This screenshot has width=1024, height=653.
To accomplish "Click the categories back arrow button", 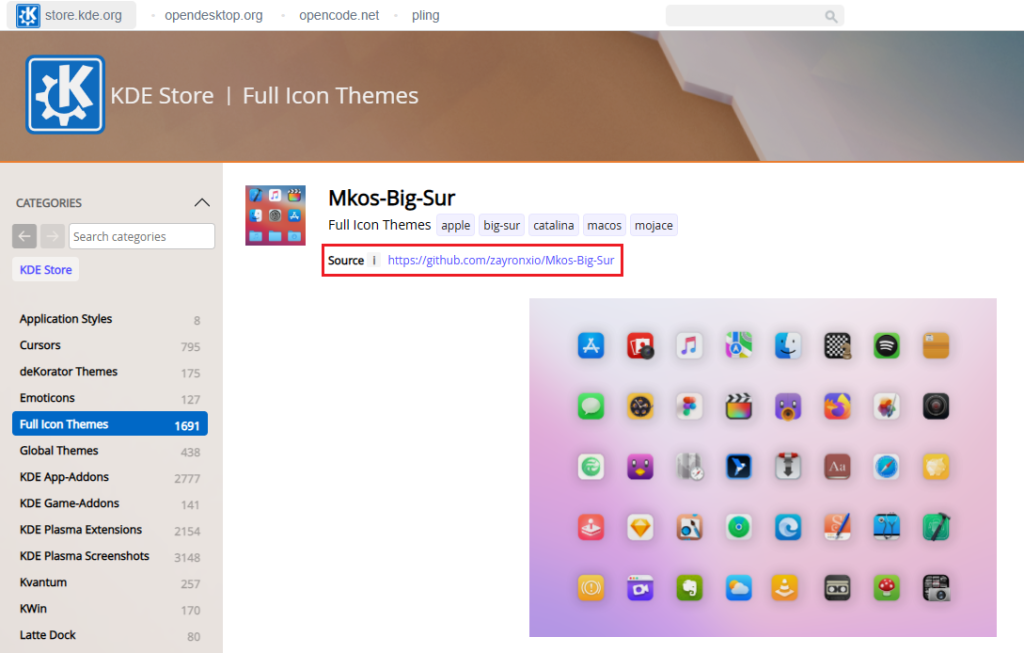I will (x=24, y=236).
